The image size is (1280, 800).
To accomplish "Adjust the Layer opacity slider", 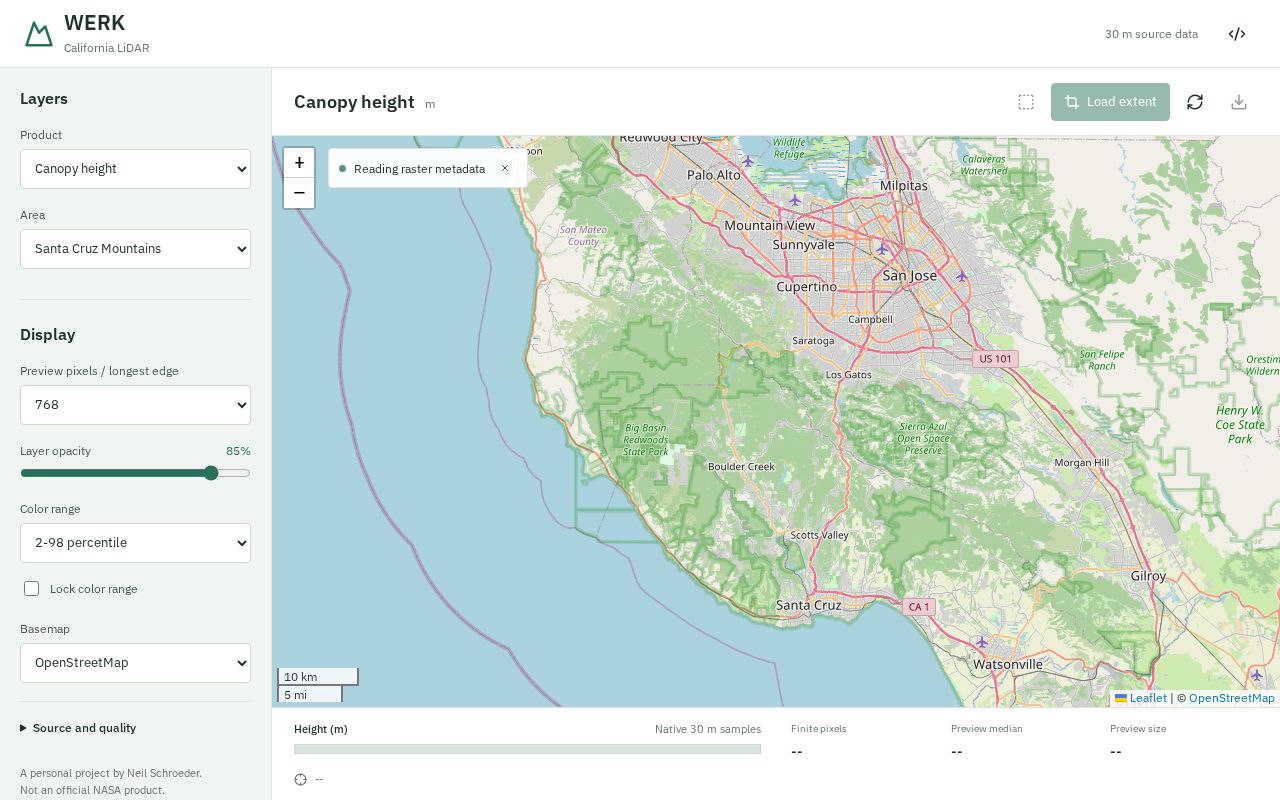I will [x=135, y=473].
